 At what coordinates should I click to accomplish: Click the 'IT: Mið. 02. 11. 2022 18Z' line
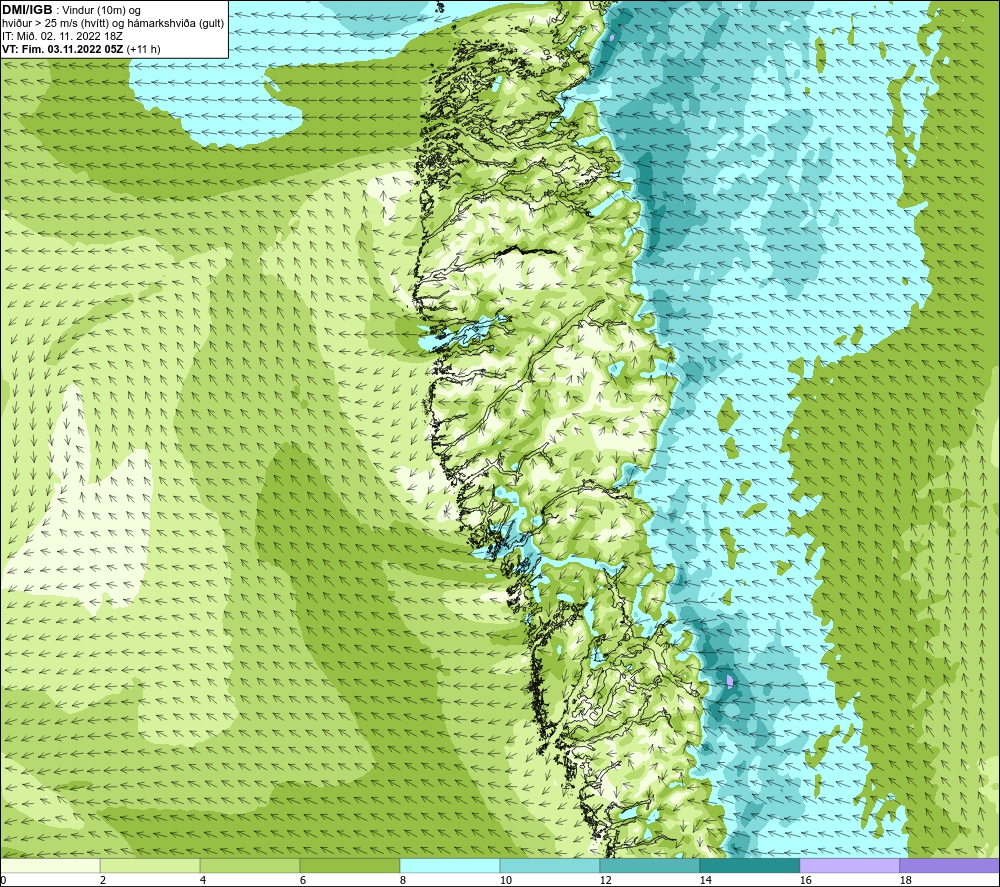tap(62, 36)
